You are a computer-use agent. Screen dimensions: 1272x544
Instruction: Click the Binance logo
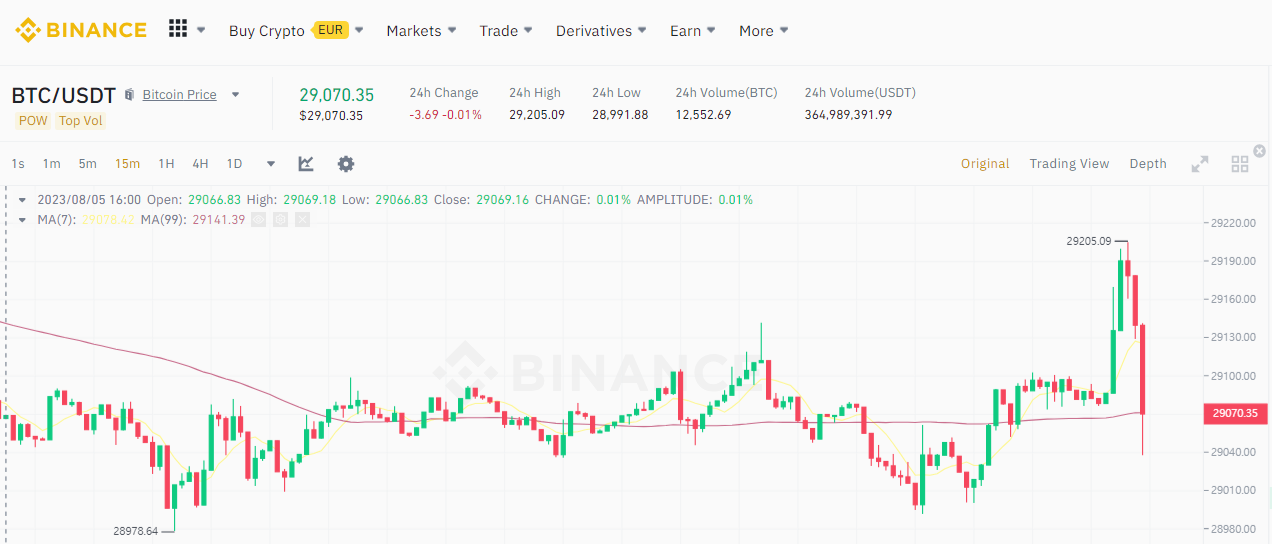[80, 30]
